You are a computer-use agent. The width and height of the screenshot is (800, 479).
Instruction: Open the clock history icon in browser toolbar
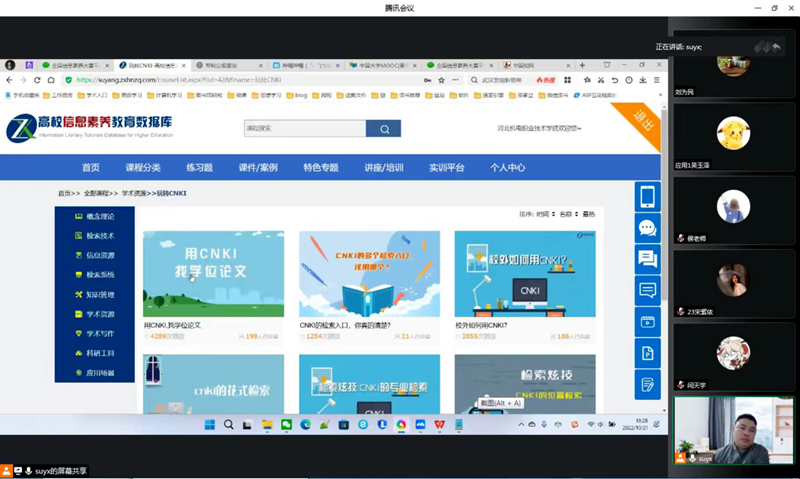coord(629,80)
